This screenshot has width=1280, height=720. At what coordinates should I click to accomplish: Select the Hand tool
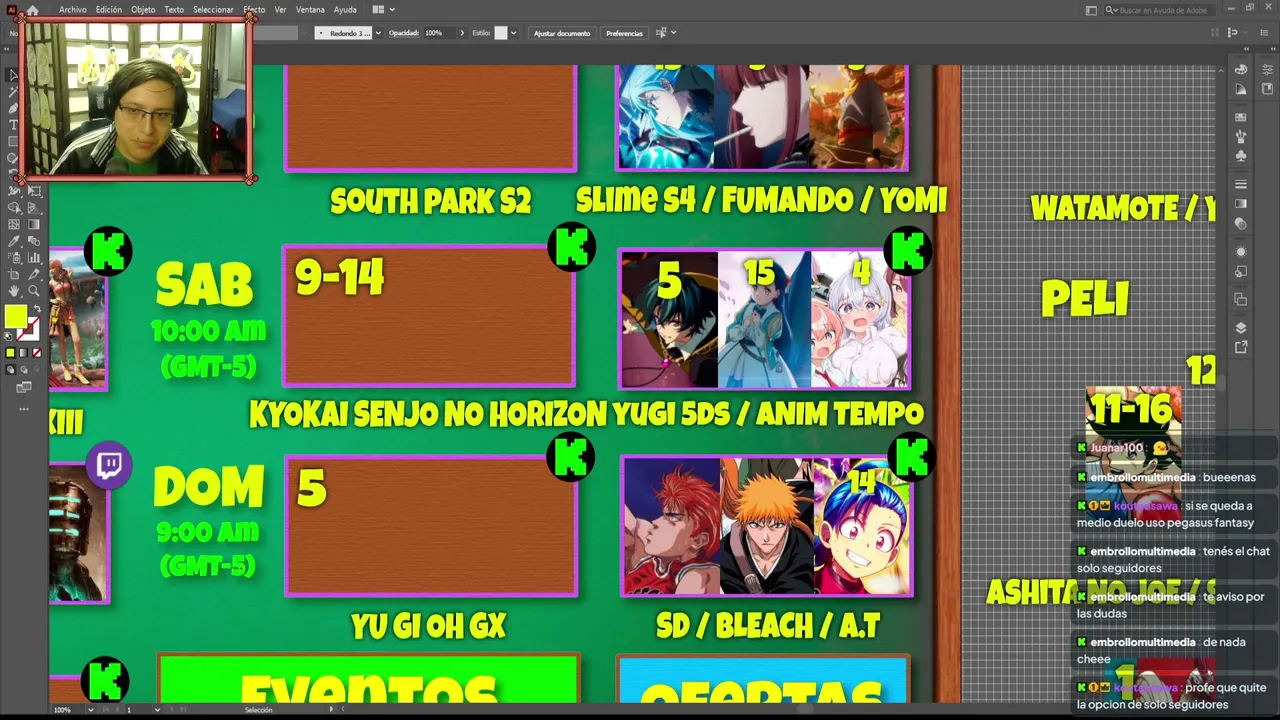pos(14,291)
